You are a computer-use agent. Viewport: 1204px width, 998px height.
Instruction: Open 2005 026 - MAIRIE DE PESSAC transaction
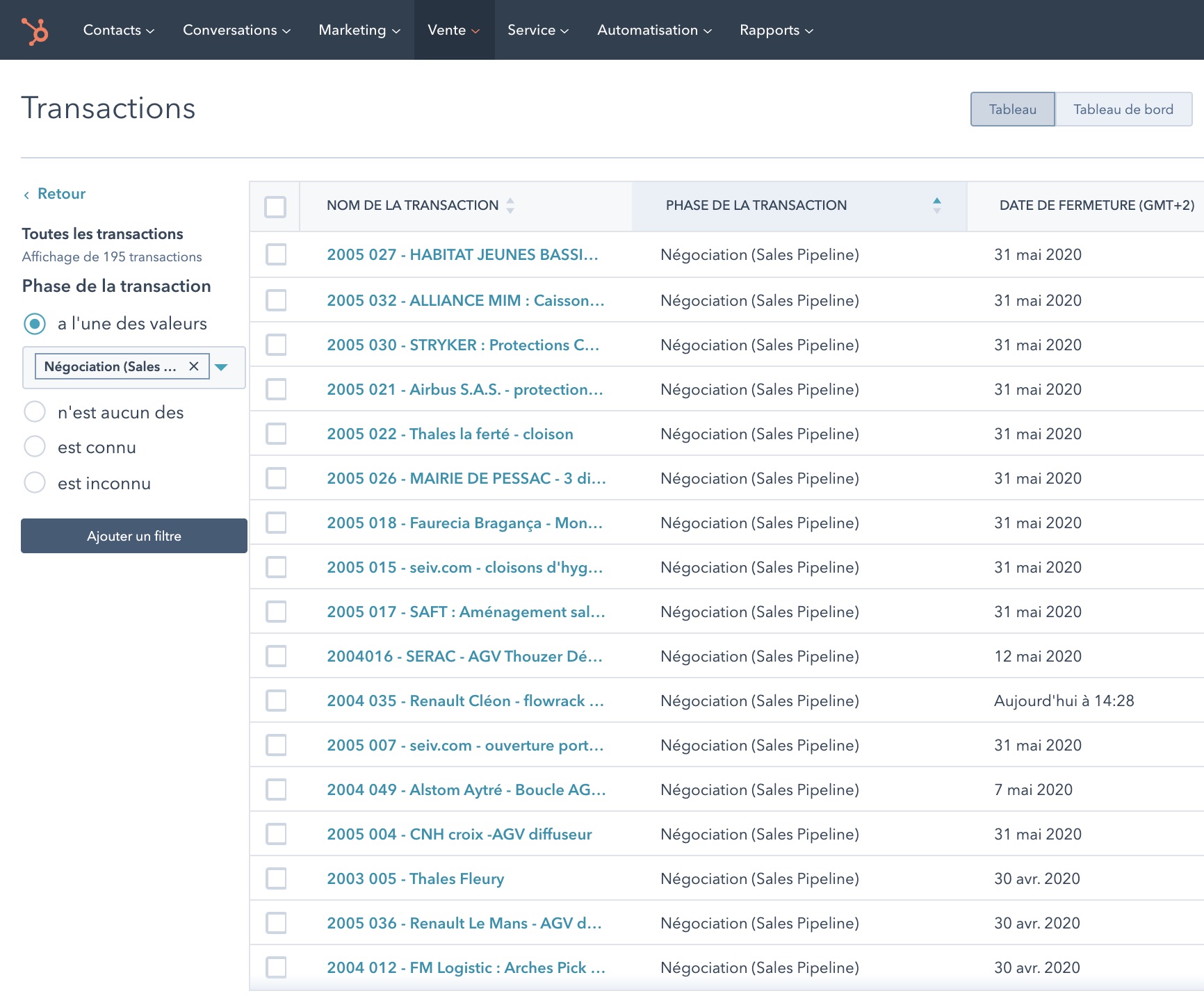point(466,478)
